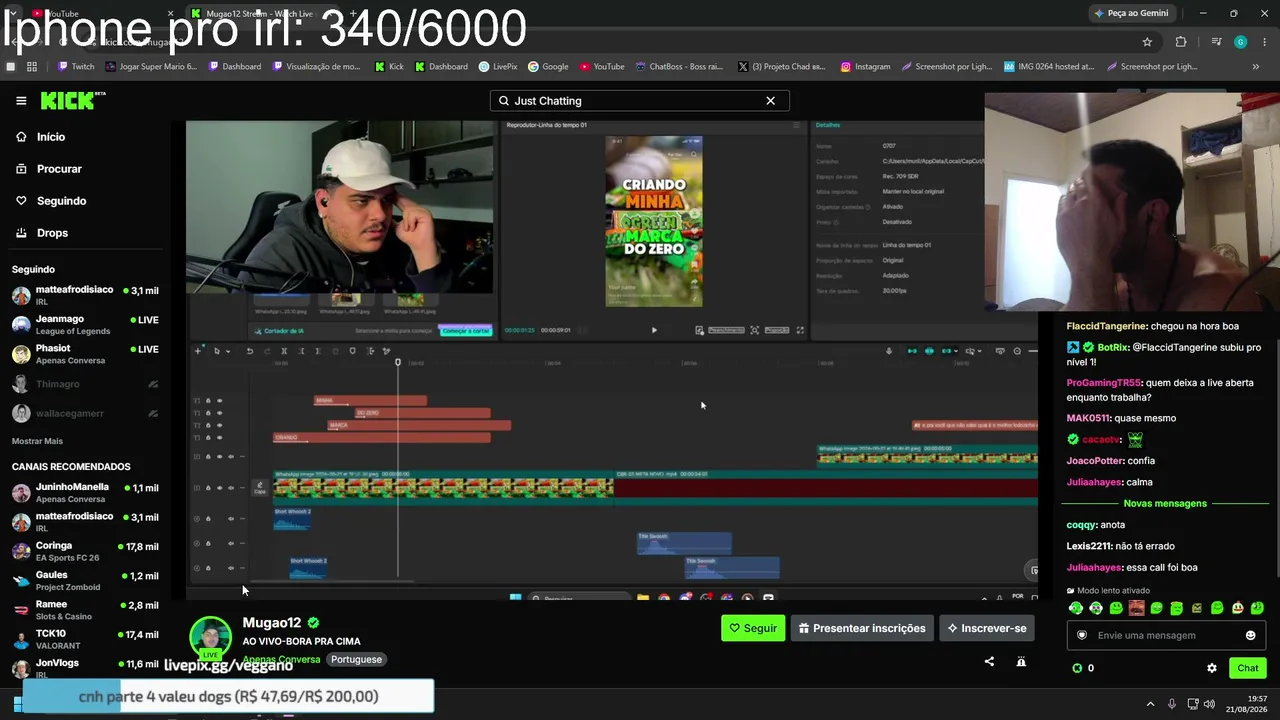Open the Google bookmark
Image resolution: width=1280 pixels, height=720 pixels.
click(x=548, y=67)
